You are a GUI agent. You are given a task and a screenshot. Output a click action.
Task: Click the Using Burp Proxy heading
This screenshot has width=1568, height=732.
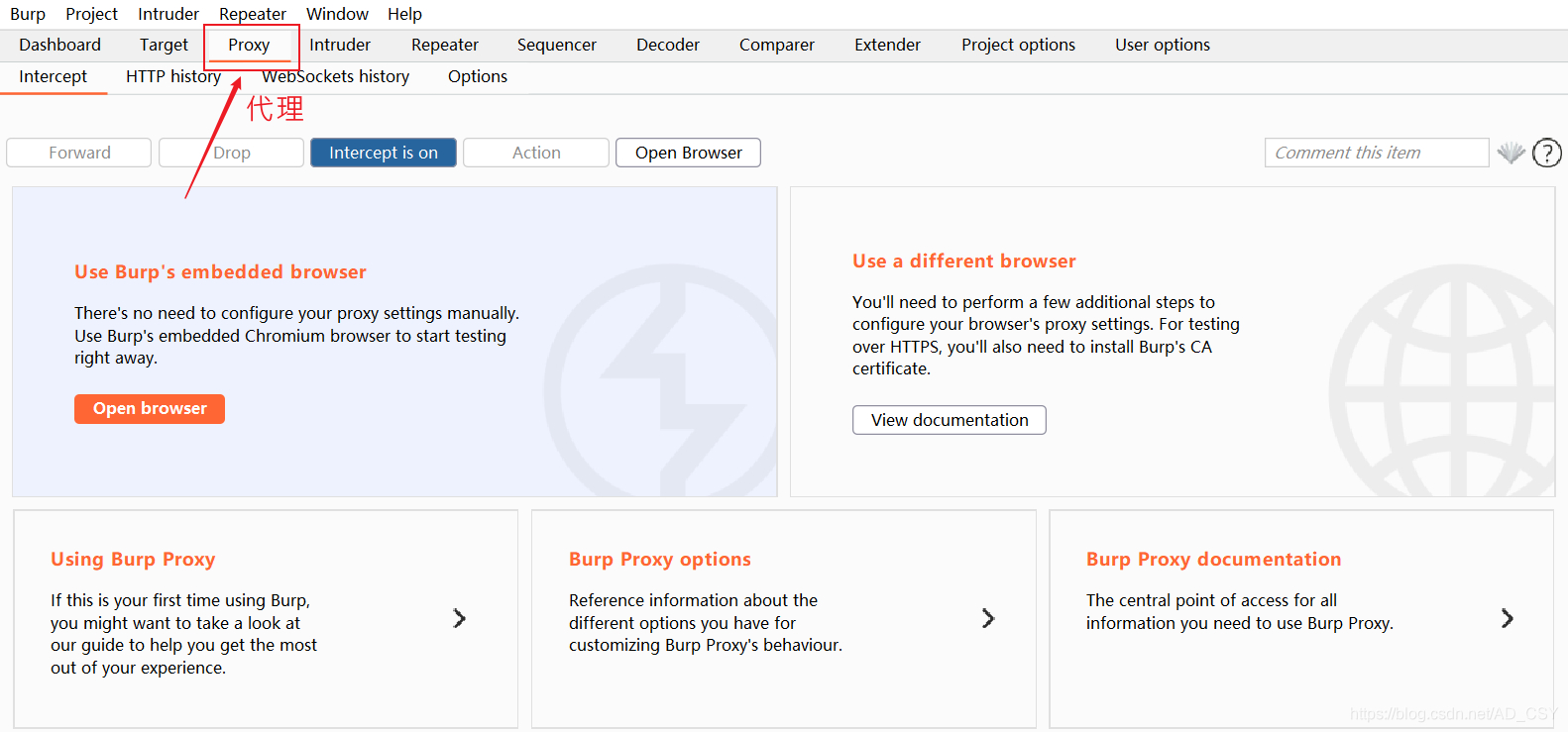coord(133,560)
